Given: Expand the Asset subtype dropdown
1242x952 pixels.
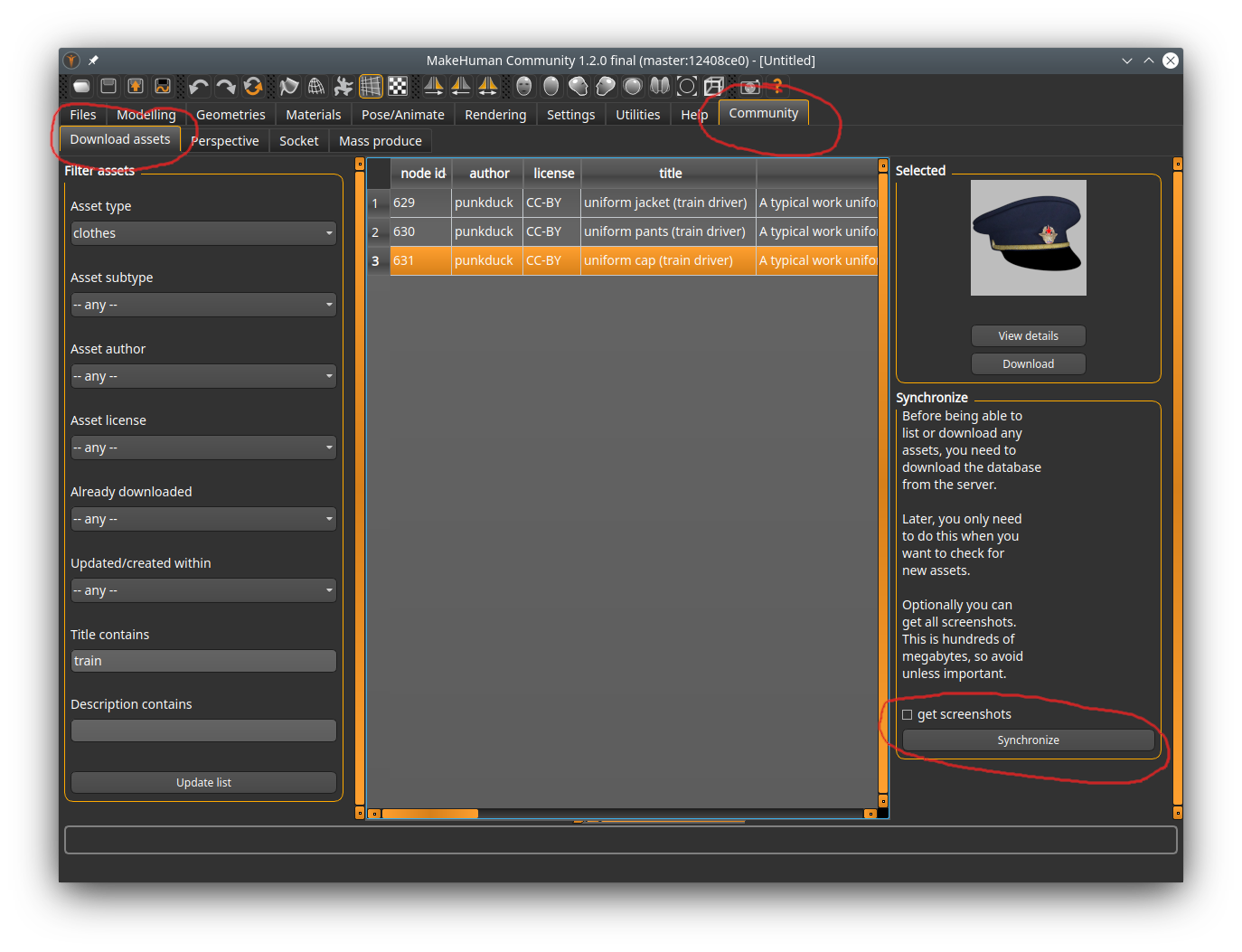Looking at the screenshot, I should coord(203,305).
